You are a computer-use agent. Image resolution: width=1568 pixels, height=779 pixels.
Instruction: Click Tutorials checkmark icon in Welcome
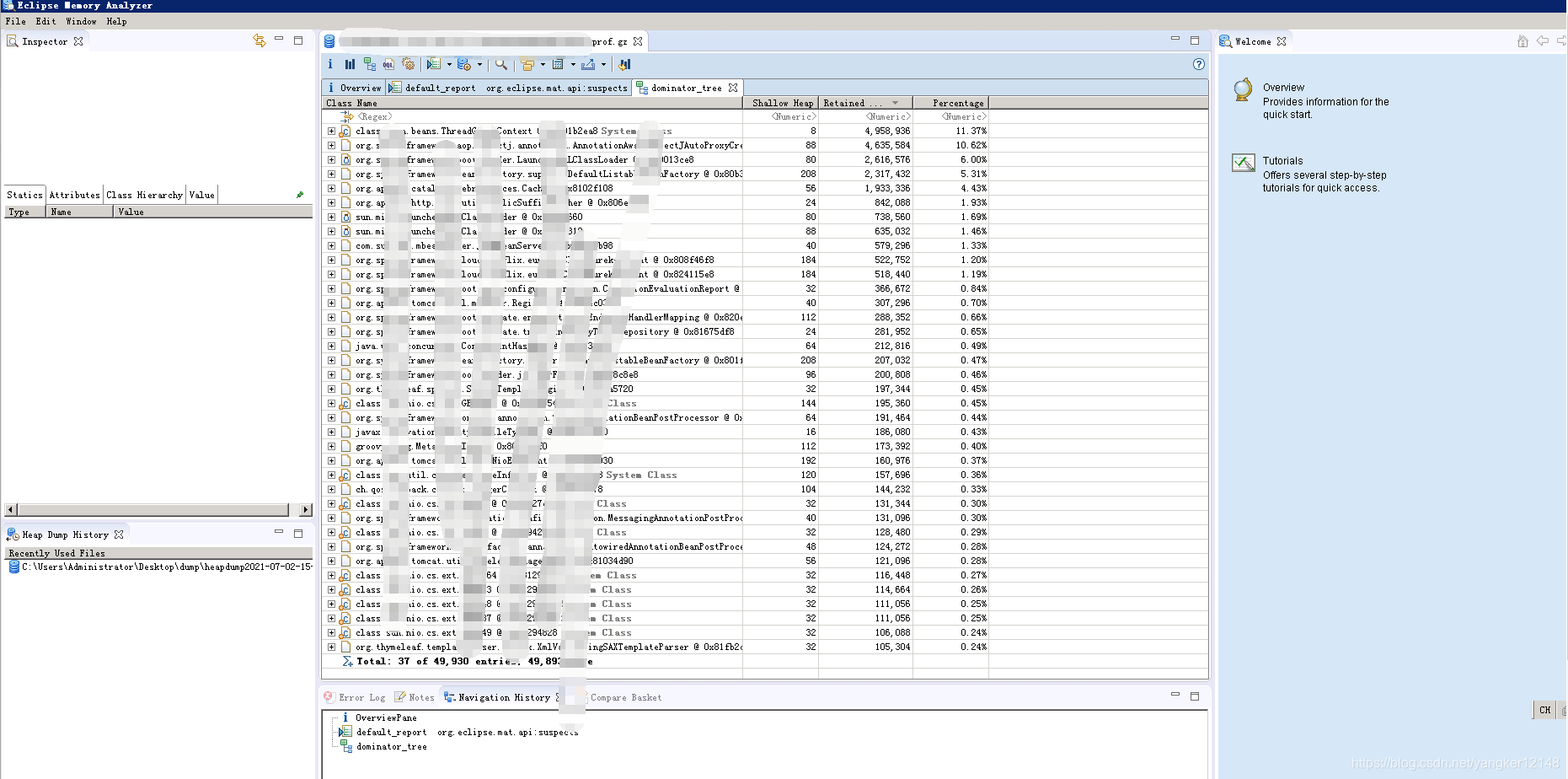click(1244, 163)
